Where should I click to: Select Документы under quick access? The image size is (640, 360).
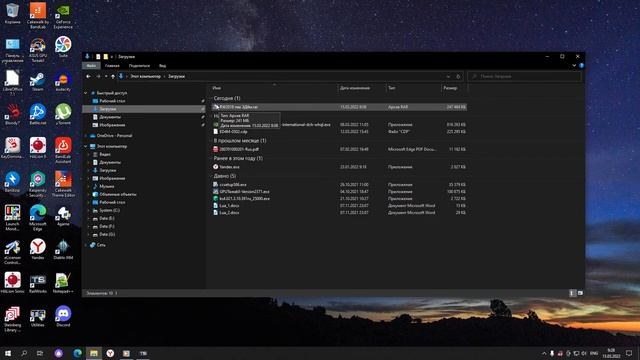point(110,117)
